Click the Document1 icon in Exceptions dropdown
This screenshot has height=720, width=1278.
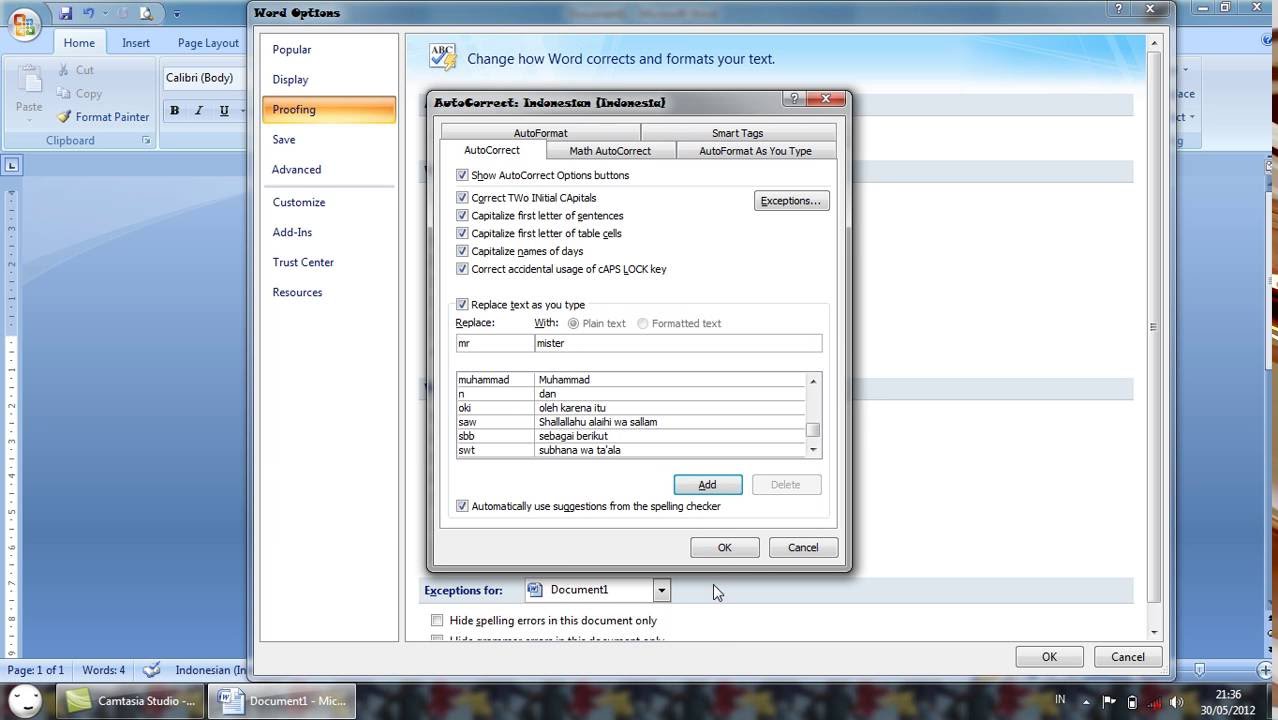click(x=535, y=590)
